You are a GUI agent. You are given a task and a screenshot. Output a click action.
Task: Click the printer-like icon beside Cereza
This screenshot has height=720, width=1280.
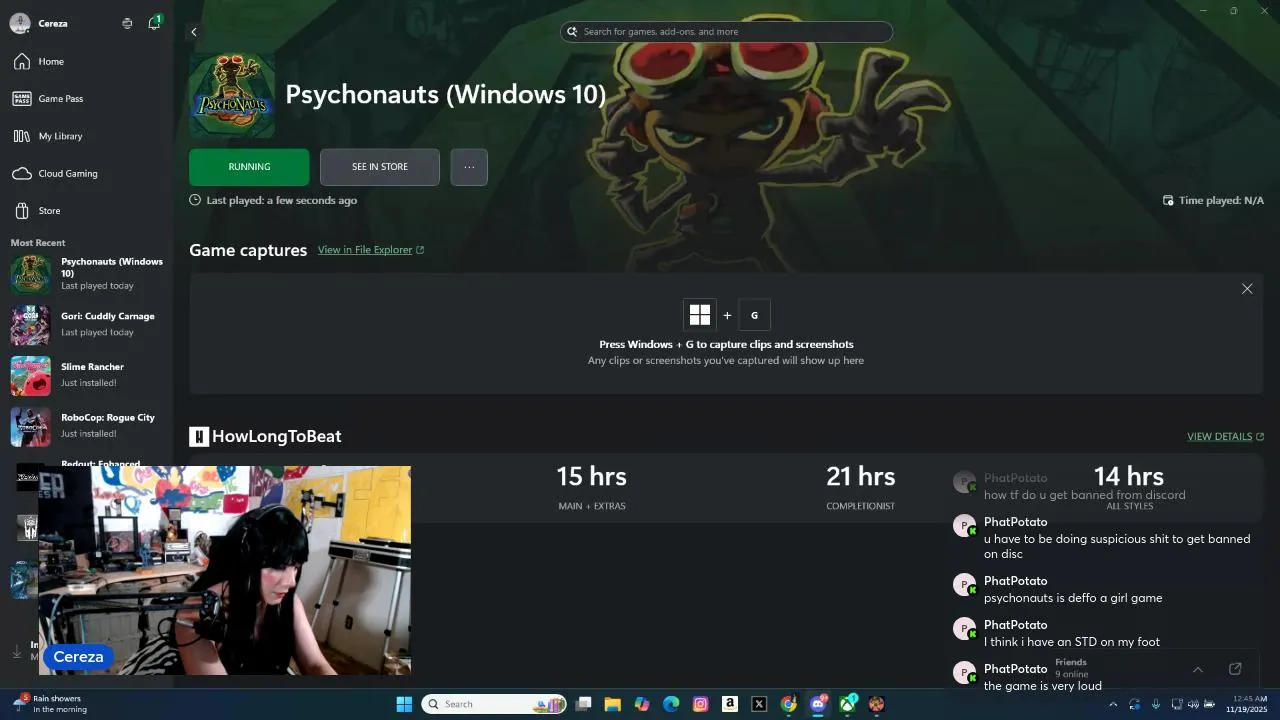[127, 23]
